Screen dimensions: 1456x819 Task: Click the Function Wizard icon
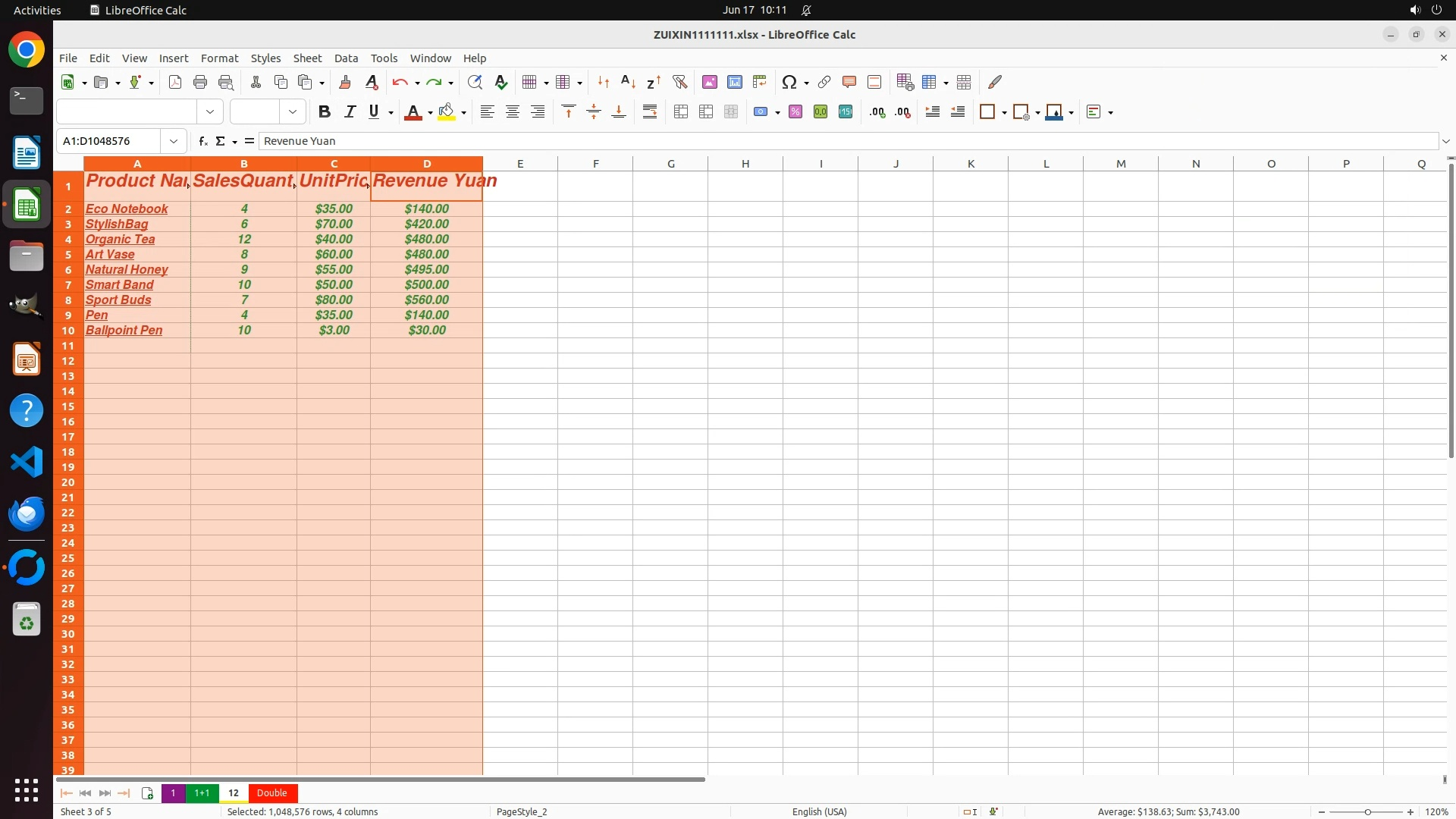click(x=202, y=141)
